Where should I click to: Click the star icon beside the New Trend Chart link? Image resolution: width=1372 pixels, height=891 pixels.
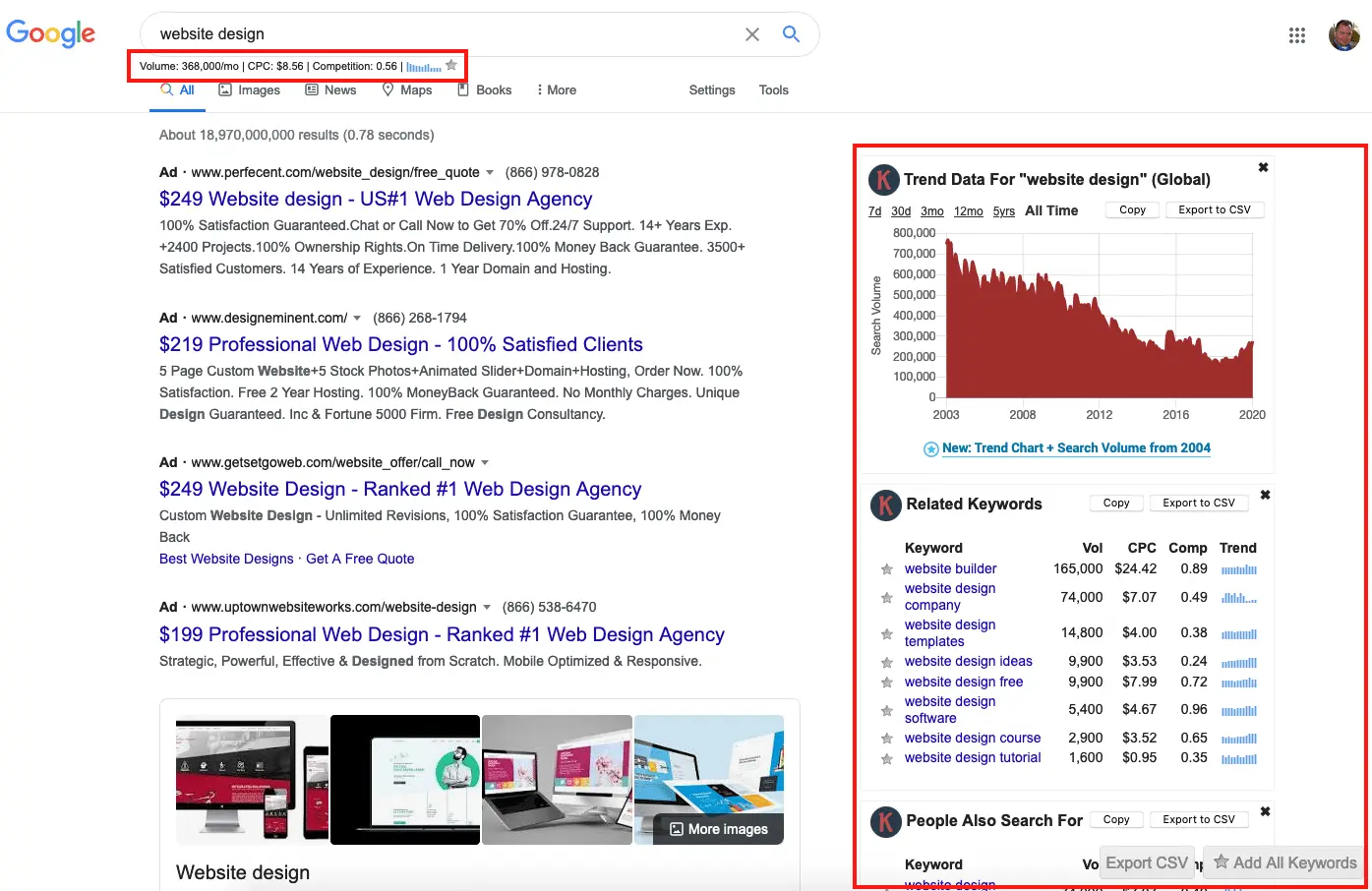tap(930, 449)
